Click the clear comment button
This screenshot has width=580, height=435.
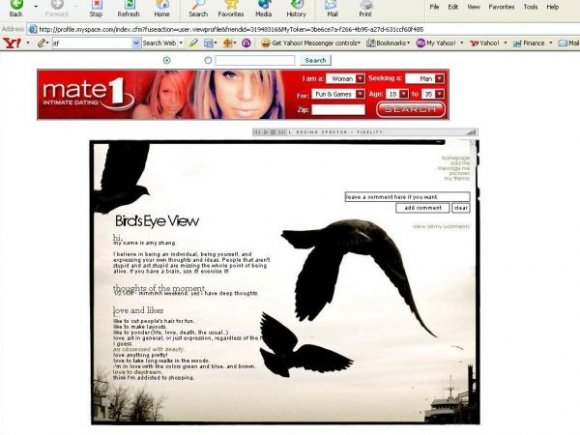[461, 208]
